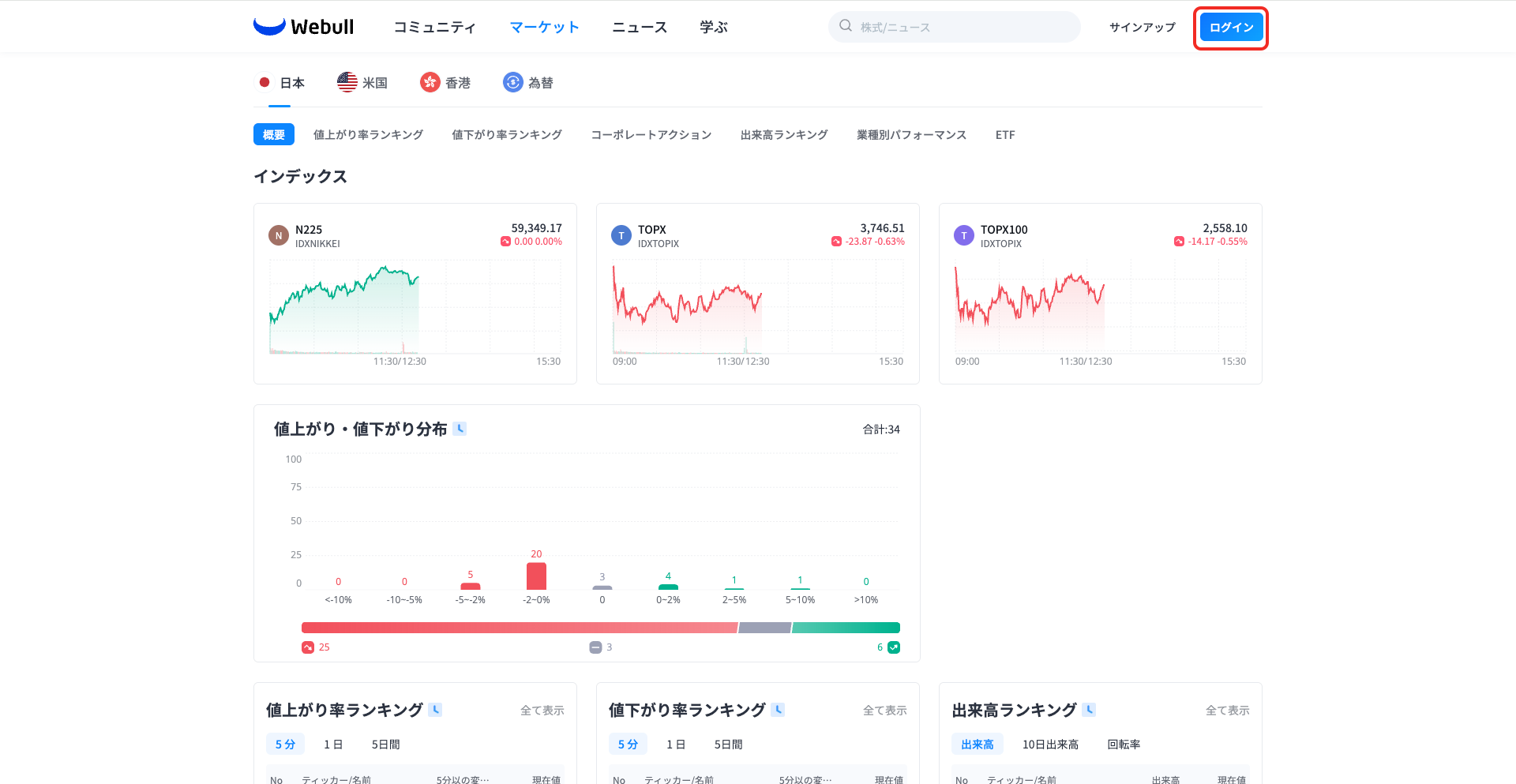Select the Japan flag market icon
The height and width of the screenshot is (784, 1516).
pyautogui.click(x=265, y=82)
